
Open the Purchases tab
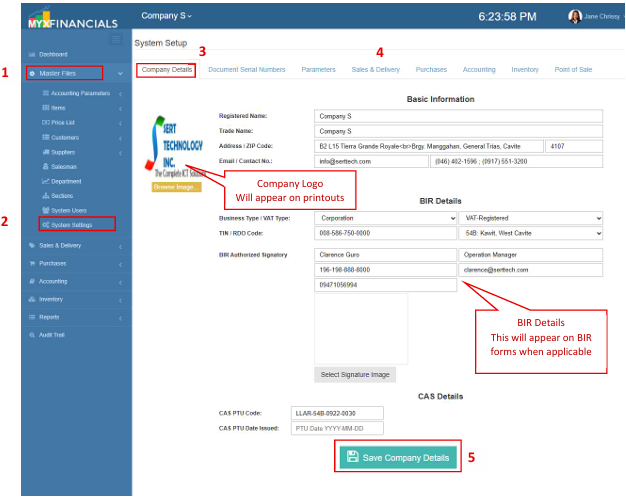[x=431, y=70]
